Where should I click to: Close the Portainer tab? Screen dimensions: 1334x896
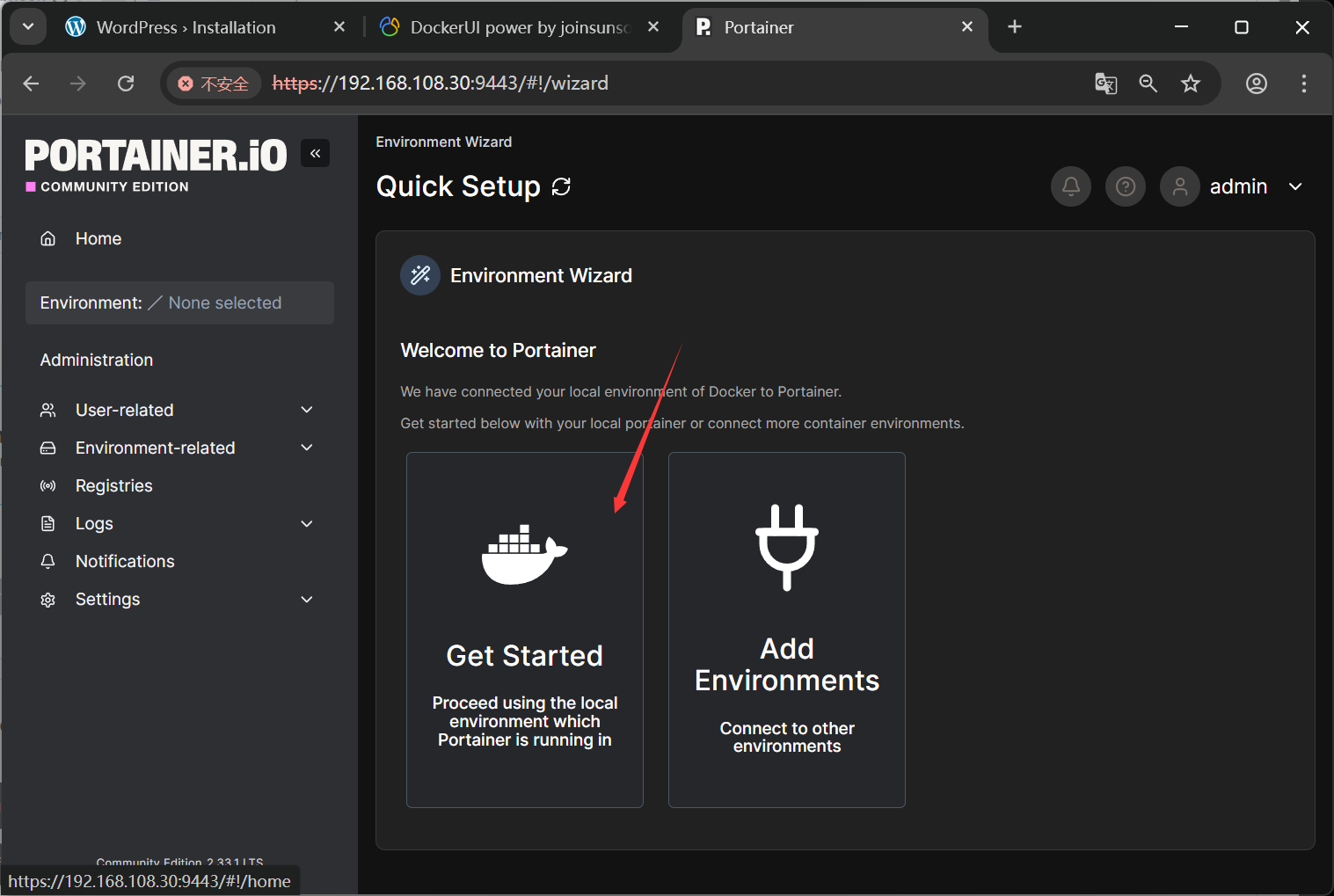point(967,27)
